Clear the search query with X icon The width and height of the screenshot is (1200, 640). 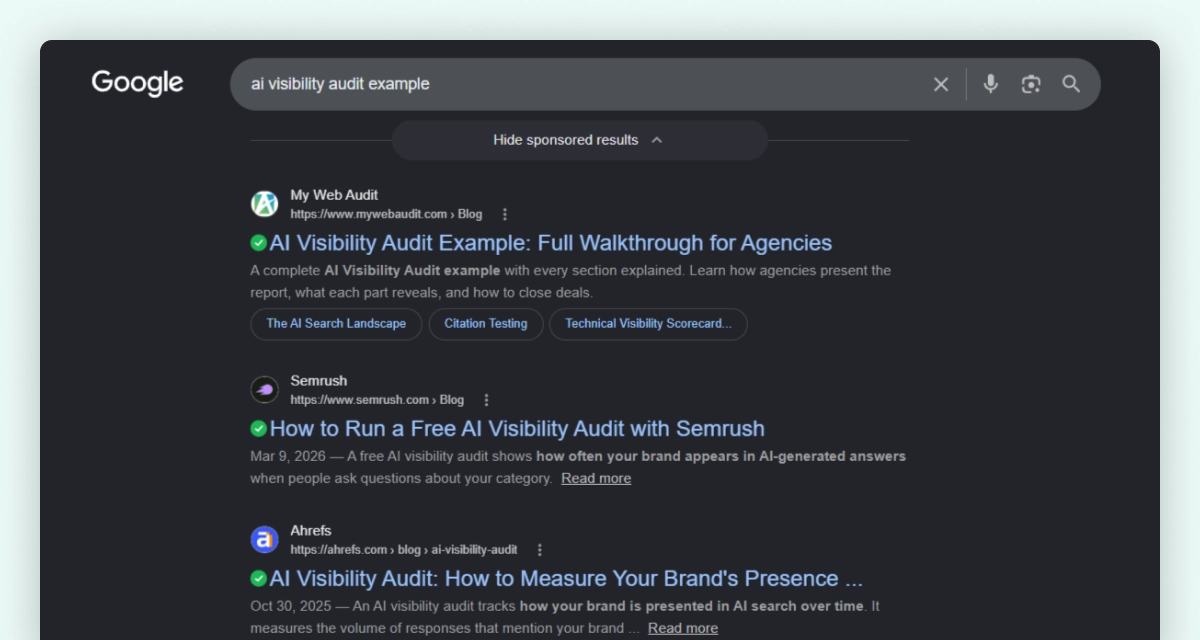[941, 84]
